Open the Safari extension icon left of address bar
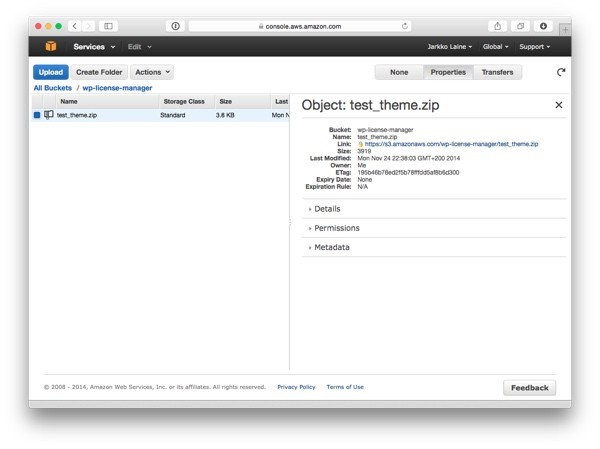Screen dimensions: 600x449 (x=175, y=26)
